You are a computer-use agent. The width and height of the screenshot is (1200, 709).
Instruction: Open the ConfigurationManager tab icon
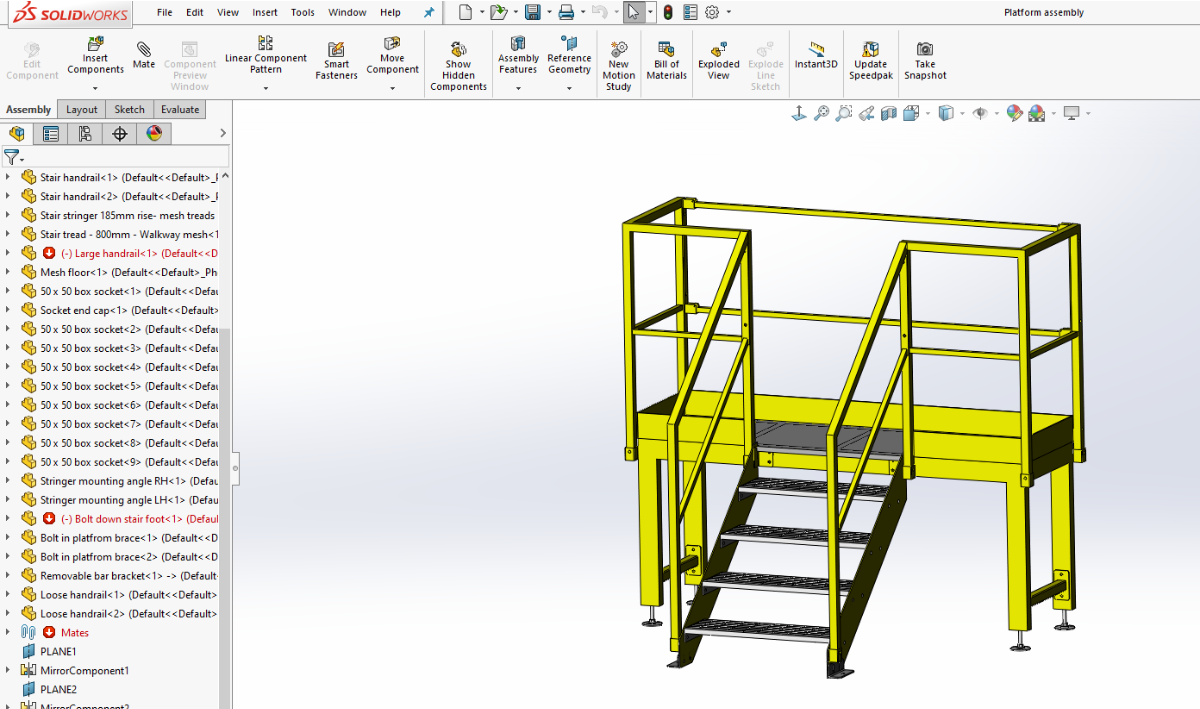pyautogui.click(x=85, y=134)
